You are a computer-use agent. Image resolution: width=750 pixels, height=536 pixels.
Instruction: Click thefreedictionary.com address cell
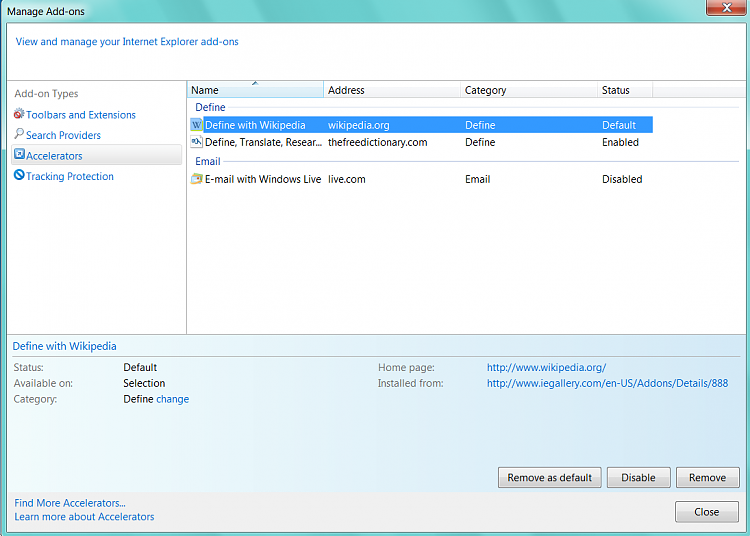(377, 142)
